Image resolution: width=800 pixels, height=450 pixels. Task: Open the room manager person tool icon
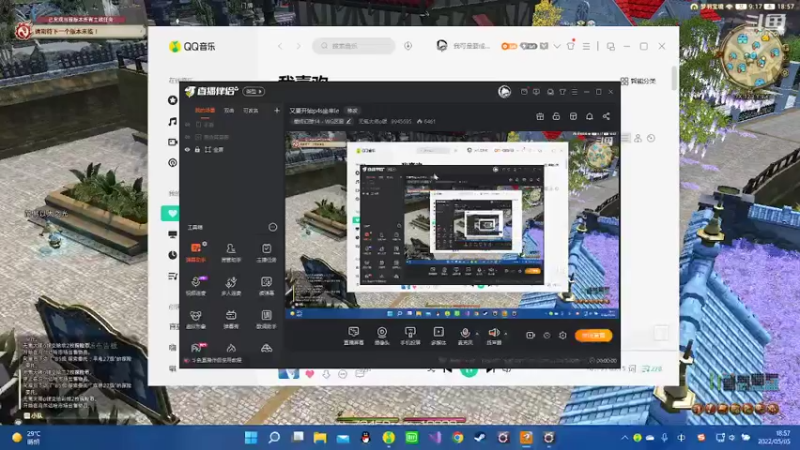[x=231, y=253]
